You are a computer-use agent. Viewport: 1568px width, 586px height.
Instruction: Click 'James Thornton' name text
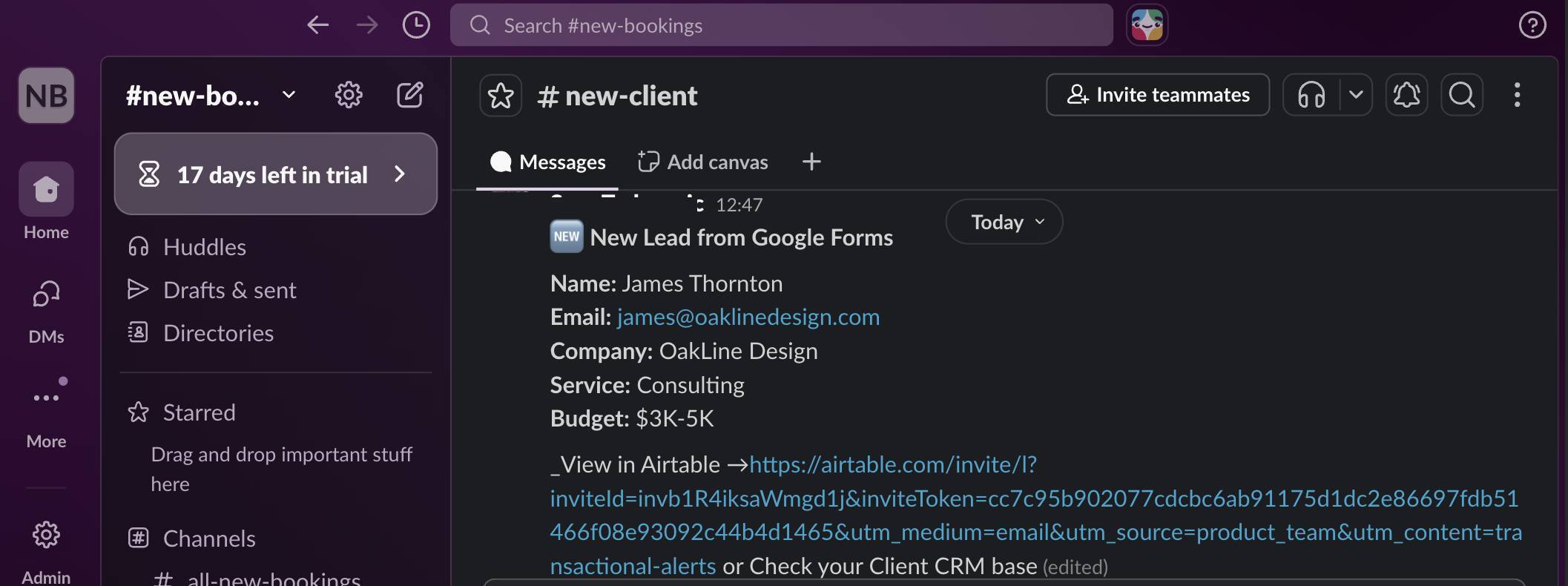pos(702,283)
